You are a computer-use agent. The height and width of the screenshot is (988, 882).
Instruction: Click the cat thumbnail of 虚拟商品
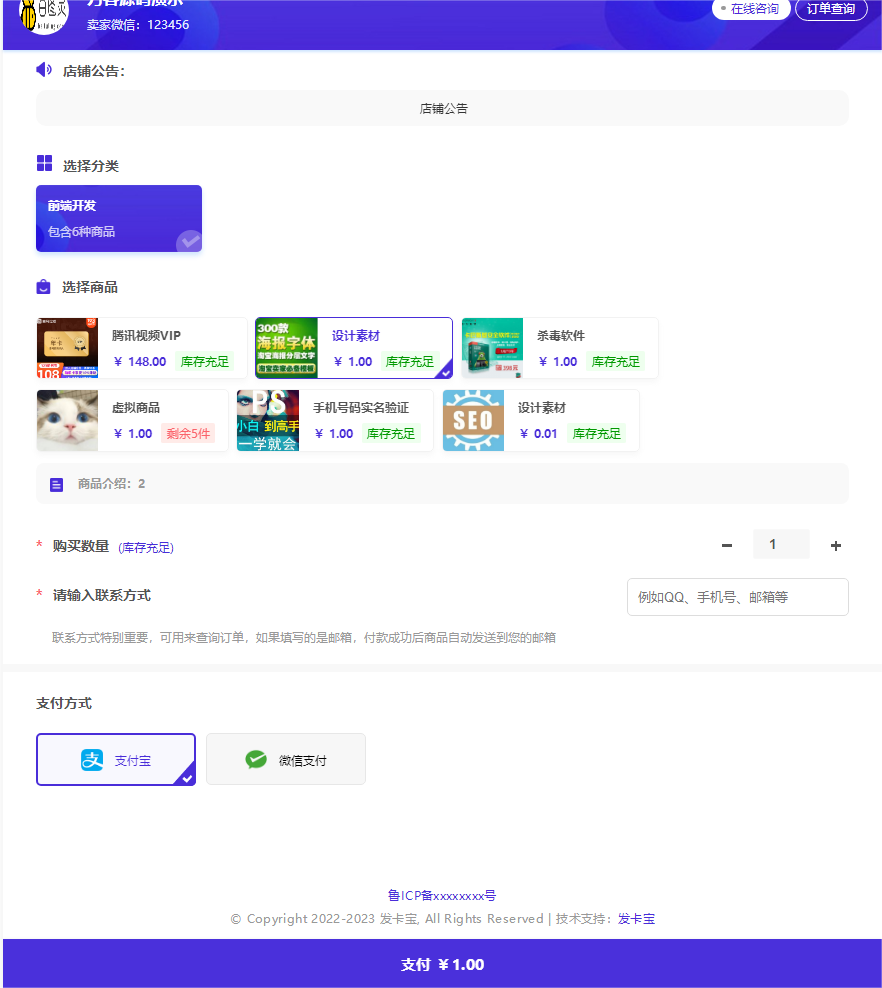pyautogui.click(x=67, y=420)
